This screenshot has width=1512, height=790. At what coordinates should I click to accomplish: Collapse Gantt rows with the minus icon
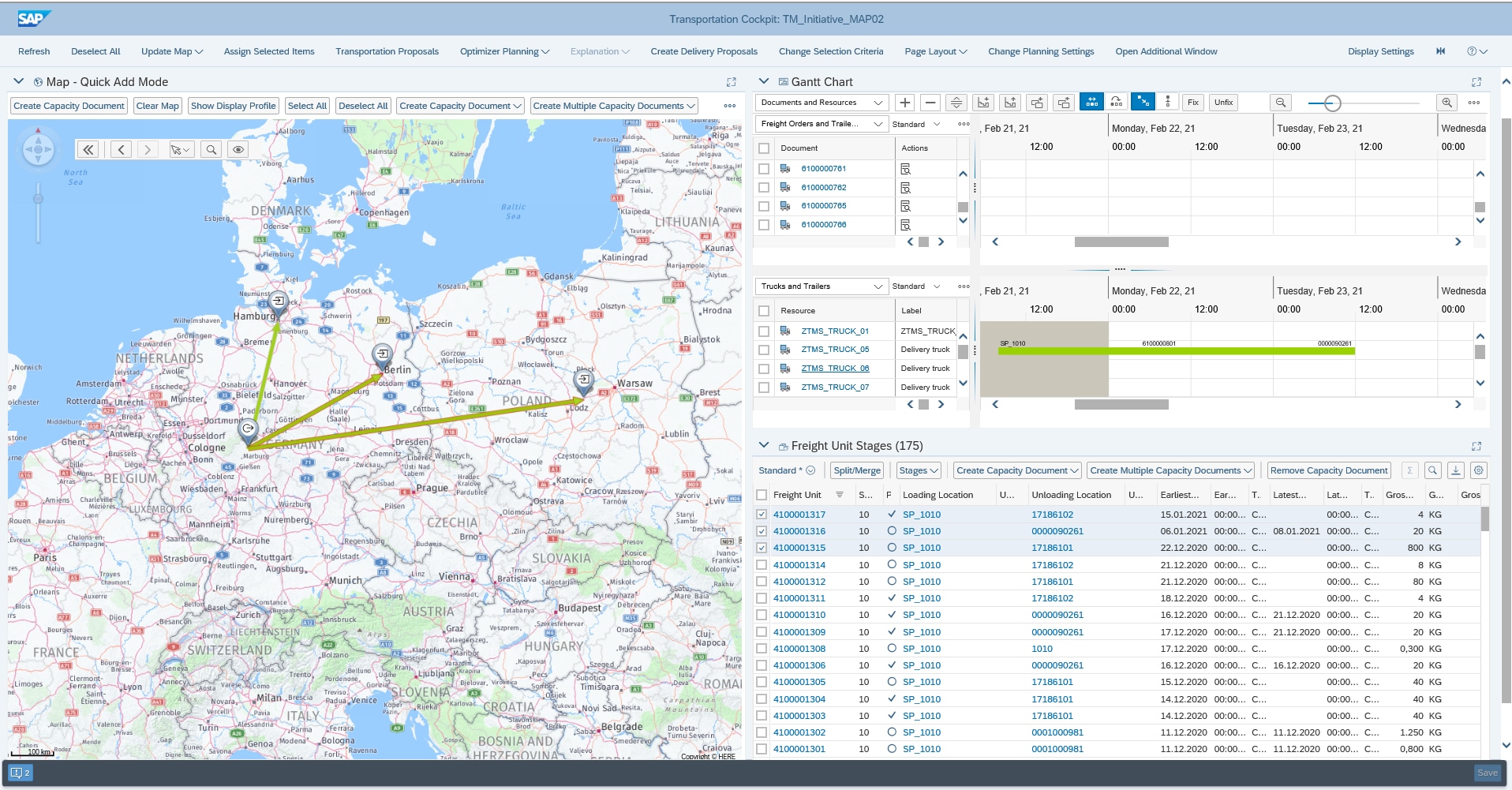click(930, 103)
